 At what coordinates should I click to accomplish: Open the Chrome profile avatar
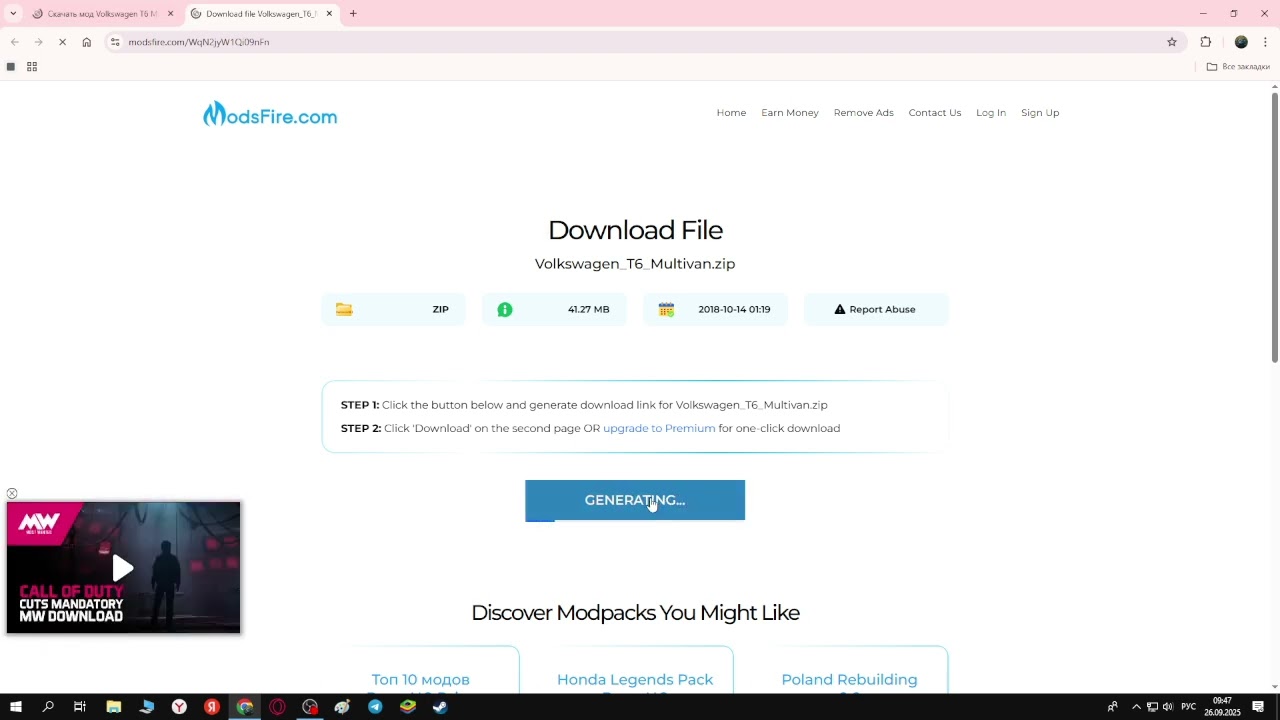[1241, 42]
